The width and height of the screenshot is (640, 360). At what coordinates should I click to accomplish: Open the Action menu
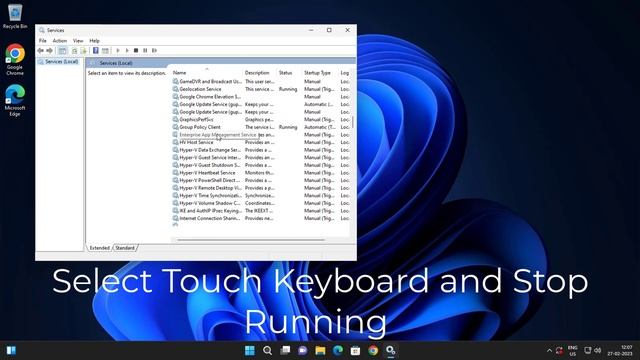coord(60,41)
